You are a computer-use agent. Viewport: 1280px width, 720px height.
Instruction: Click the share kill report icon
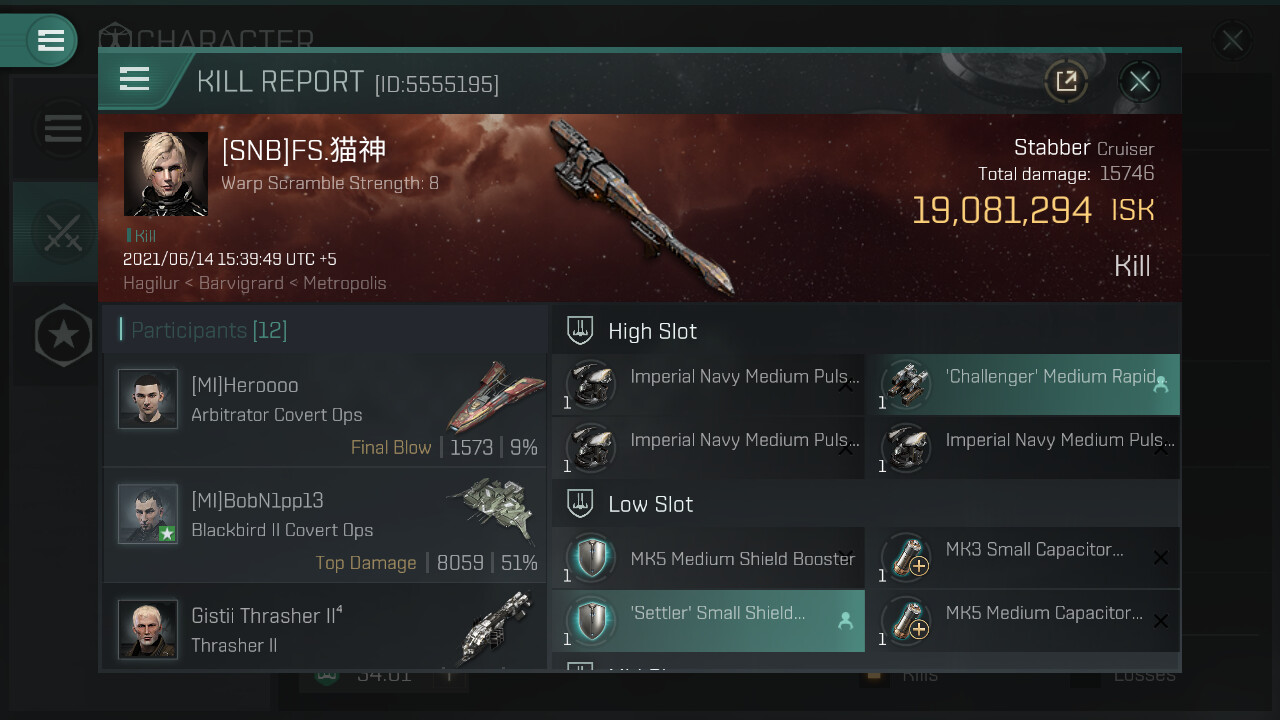(x=1066, y=81)
